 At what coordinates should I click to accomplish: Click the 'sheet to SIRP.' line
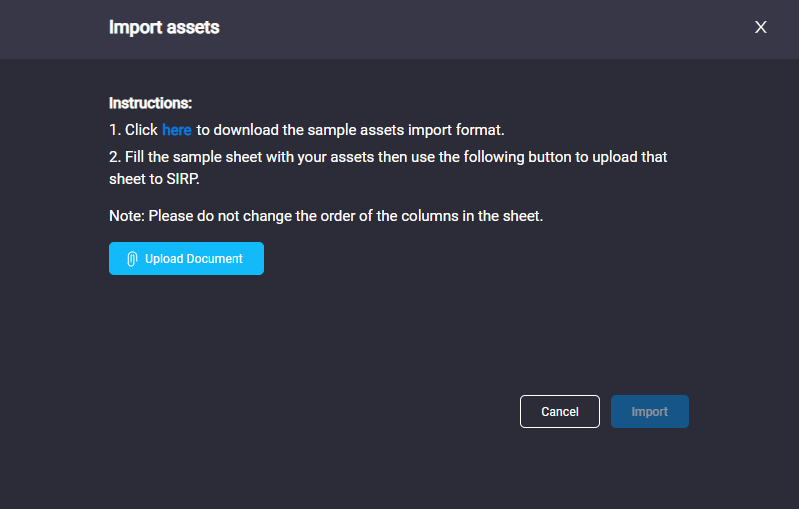(154, 179)
